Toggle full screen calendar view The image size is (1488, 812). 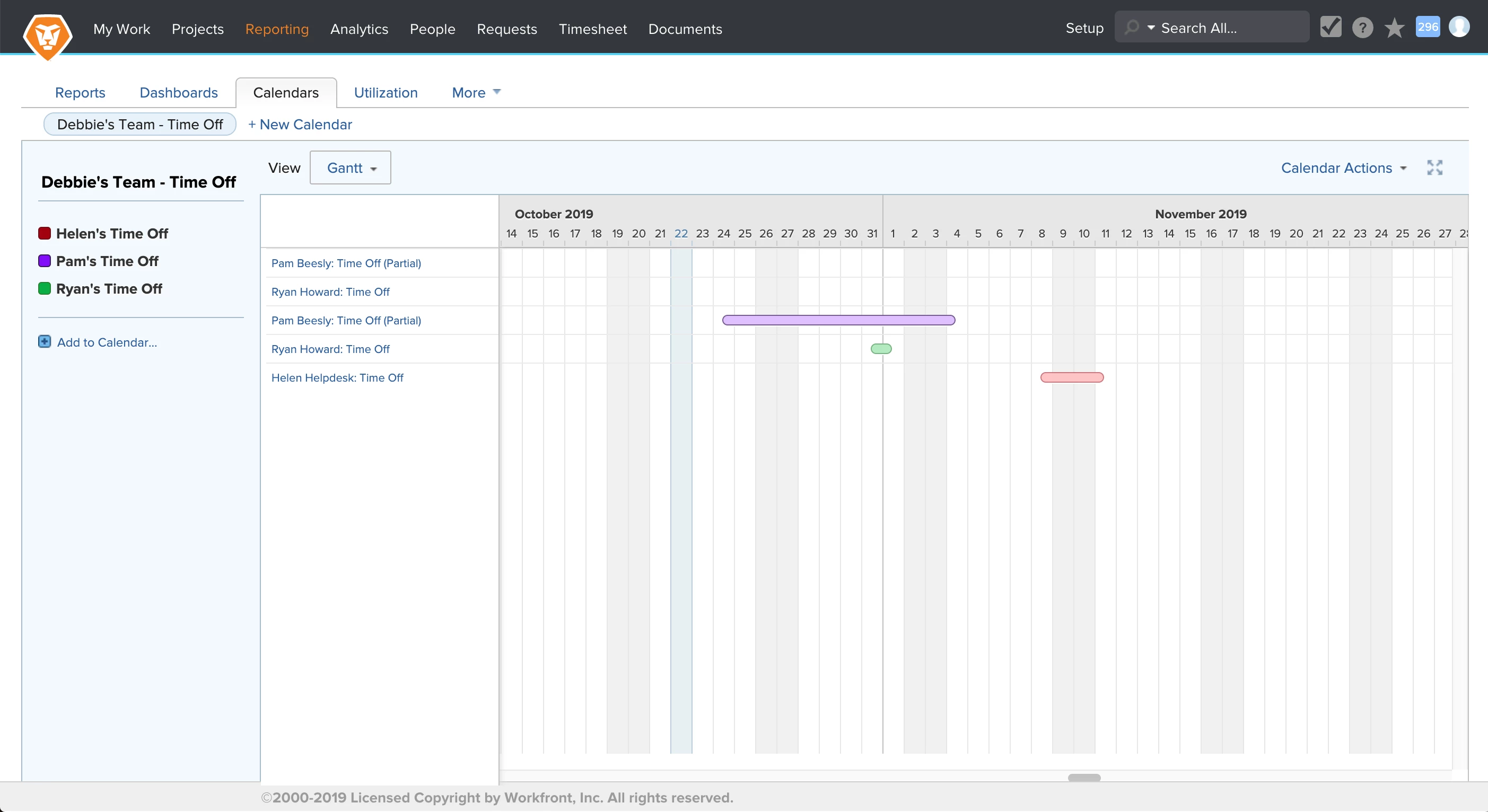1434,167
